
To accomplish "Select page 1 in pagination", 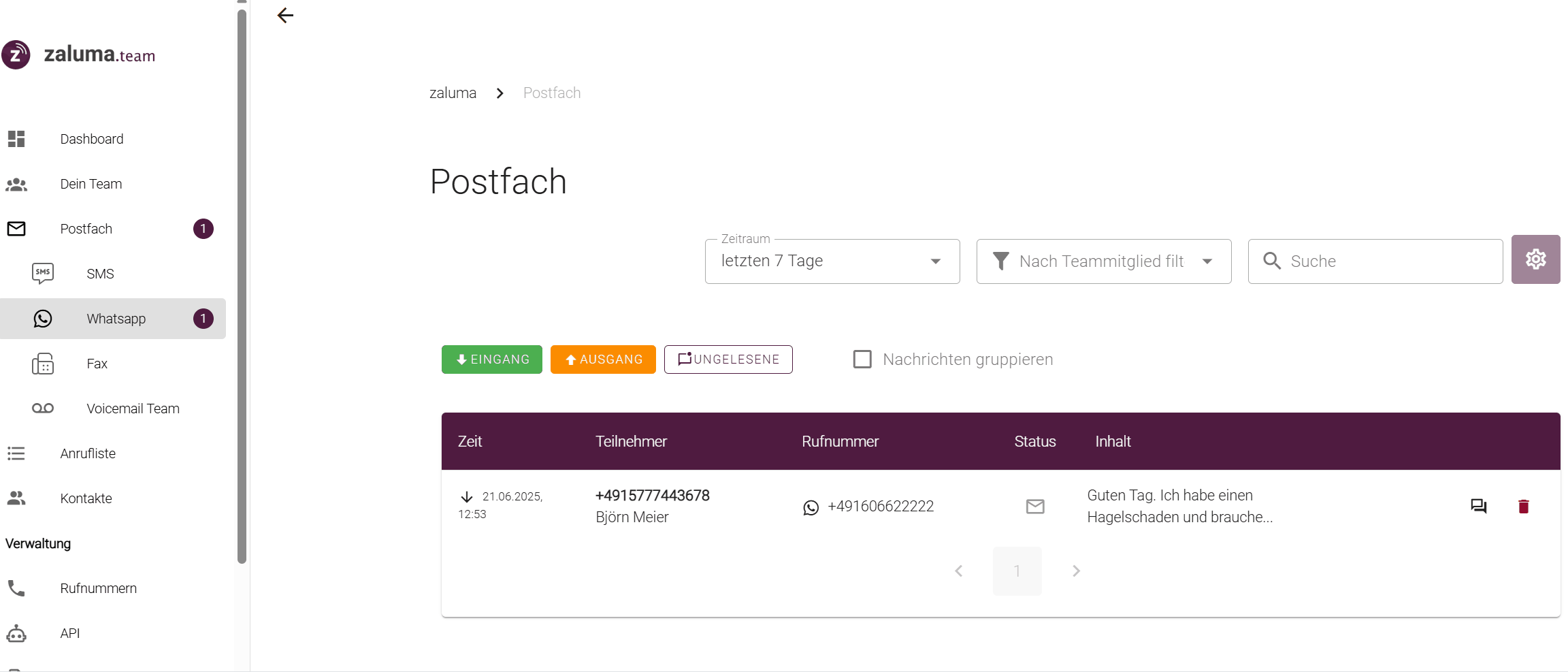I will [x=1017, y=571].
